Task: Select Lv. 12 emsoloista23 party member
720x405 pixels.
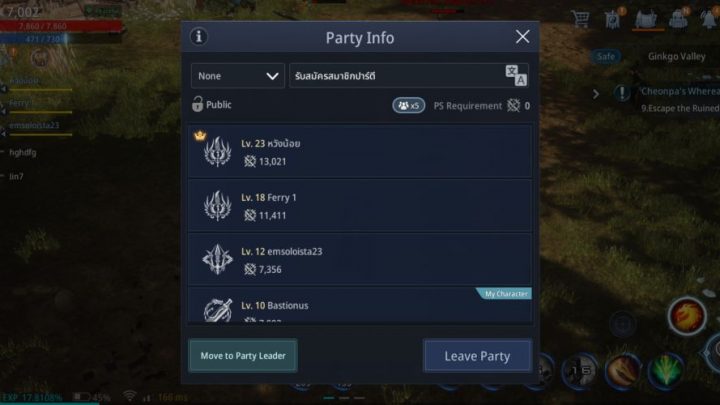Action: click(360, 259)
